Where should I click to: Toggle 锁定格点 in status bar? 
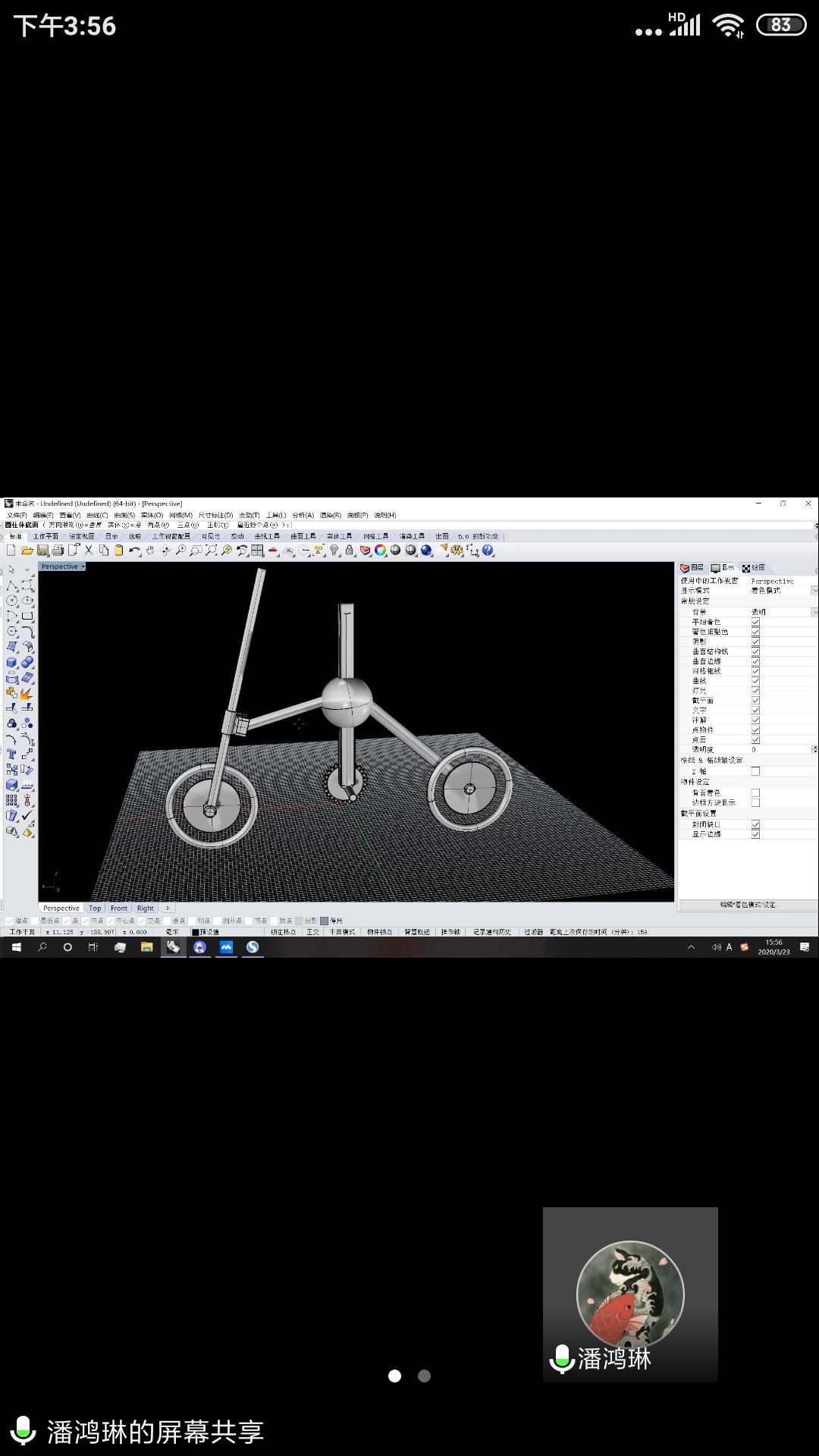[x=283, y=932]
